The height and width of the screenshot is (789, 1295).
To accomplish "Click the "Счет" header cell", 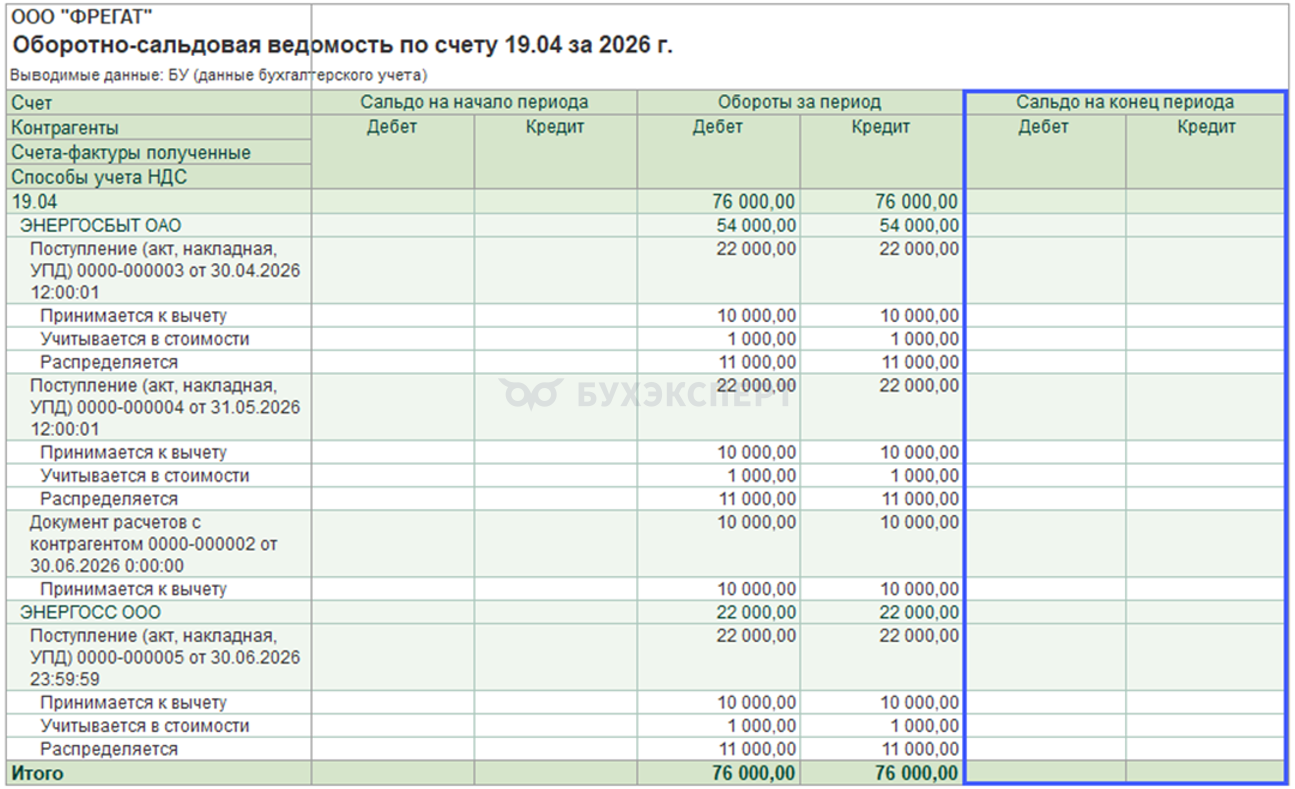I will (159, 103).
